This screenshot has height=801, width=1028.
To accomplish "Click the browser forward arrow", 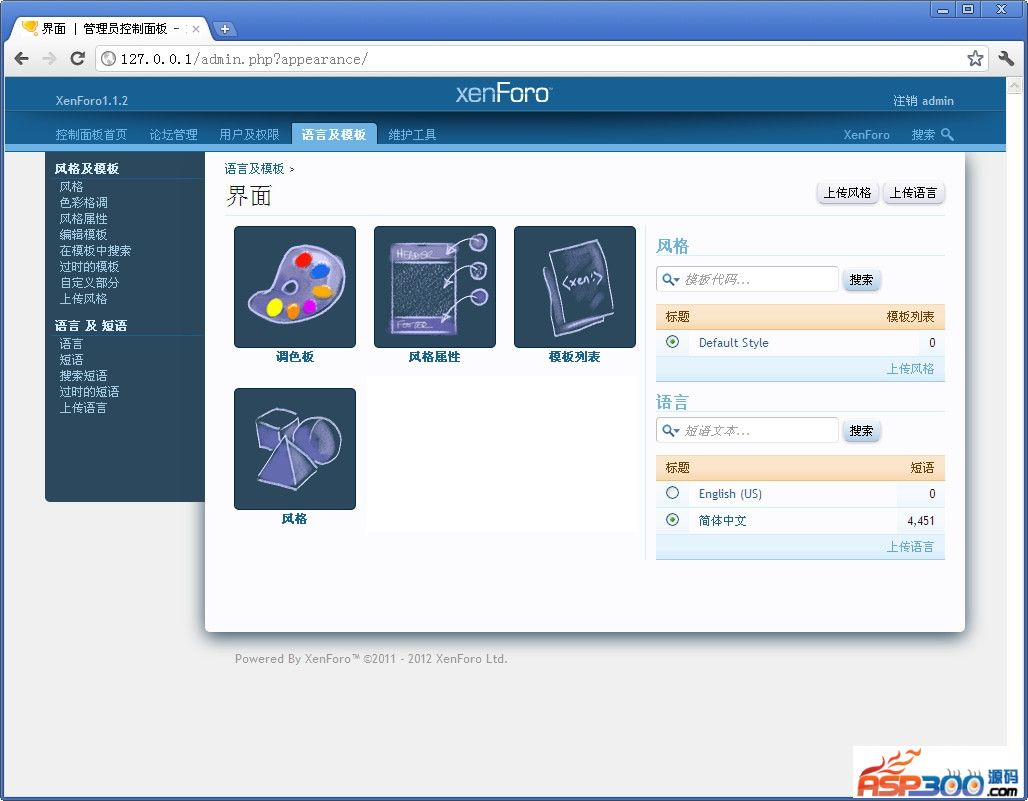I will 49,59.
